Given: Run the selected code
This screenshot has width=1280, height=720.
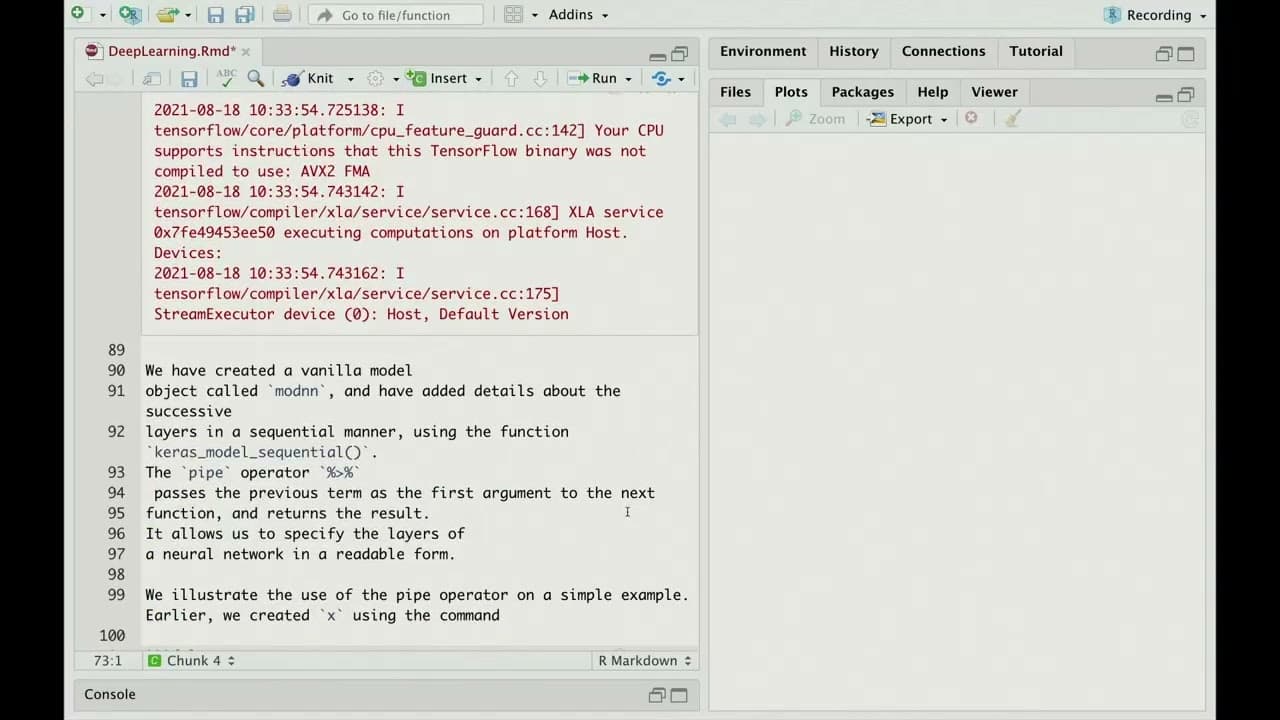Looking at the screenshot, I should click(592, 78).
